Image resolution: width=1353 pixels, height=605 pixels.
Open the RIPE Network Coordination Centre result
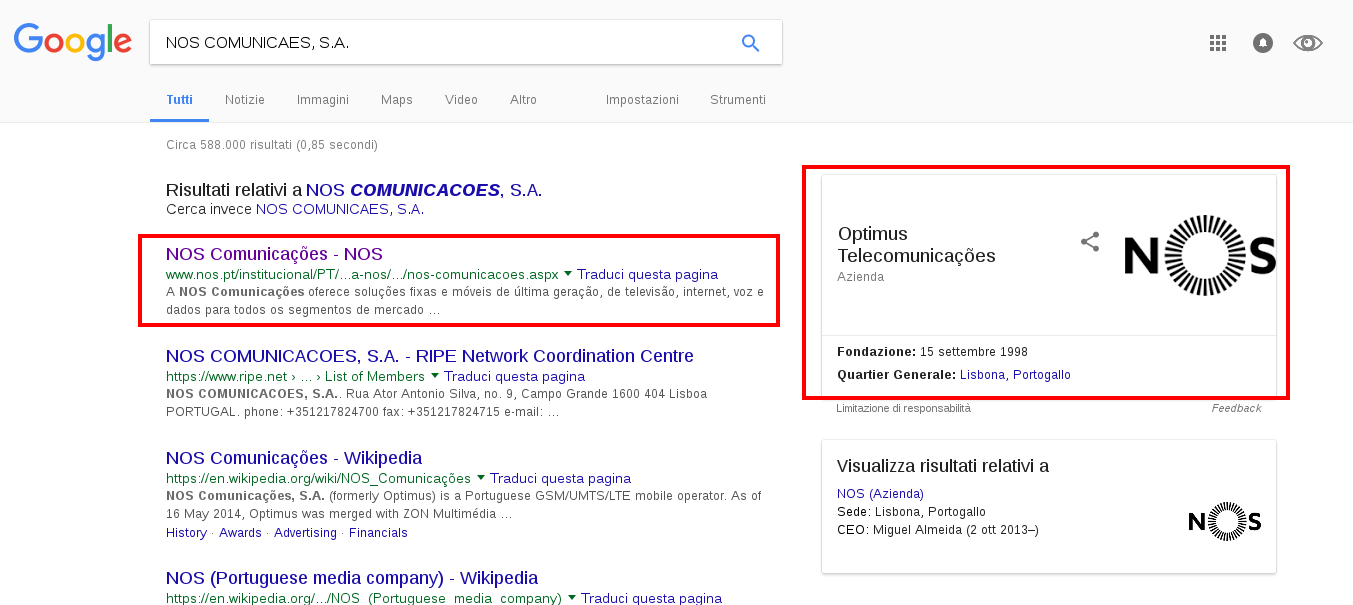[x=430, y=356]
